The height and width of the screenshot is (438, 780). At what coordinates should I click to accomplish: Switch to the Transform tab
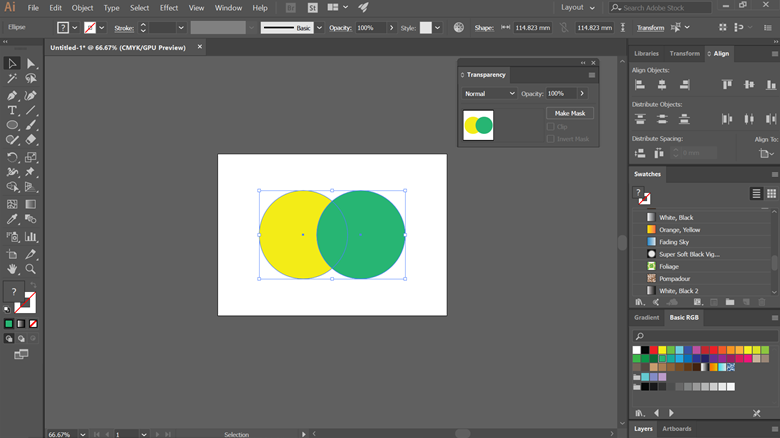tap(684, 53)
